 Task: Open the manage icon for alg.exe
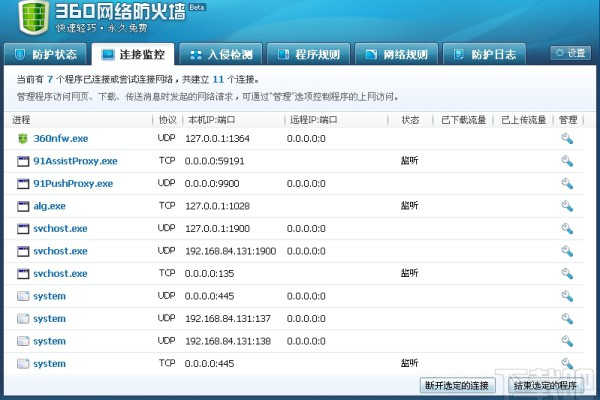tap(567, 206)
